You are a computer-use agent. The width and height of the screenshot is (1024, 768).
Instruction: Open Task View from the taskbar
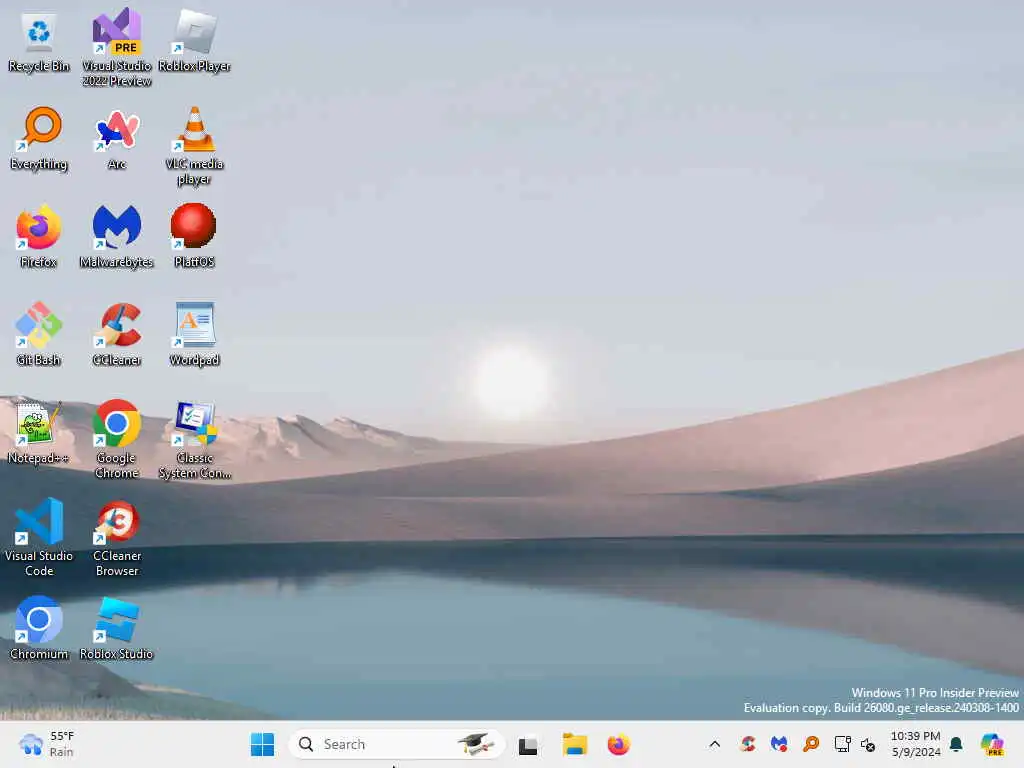528,744
